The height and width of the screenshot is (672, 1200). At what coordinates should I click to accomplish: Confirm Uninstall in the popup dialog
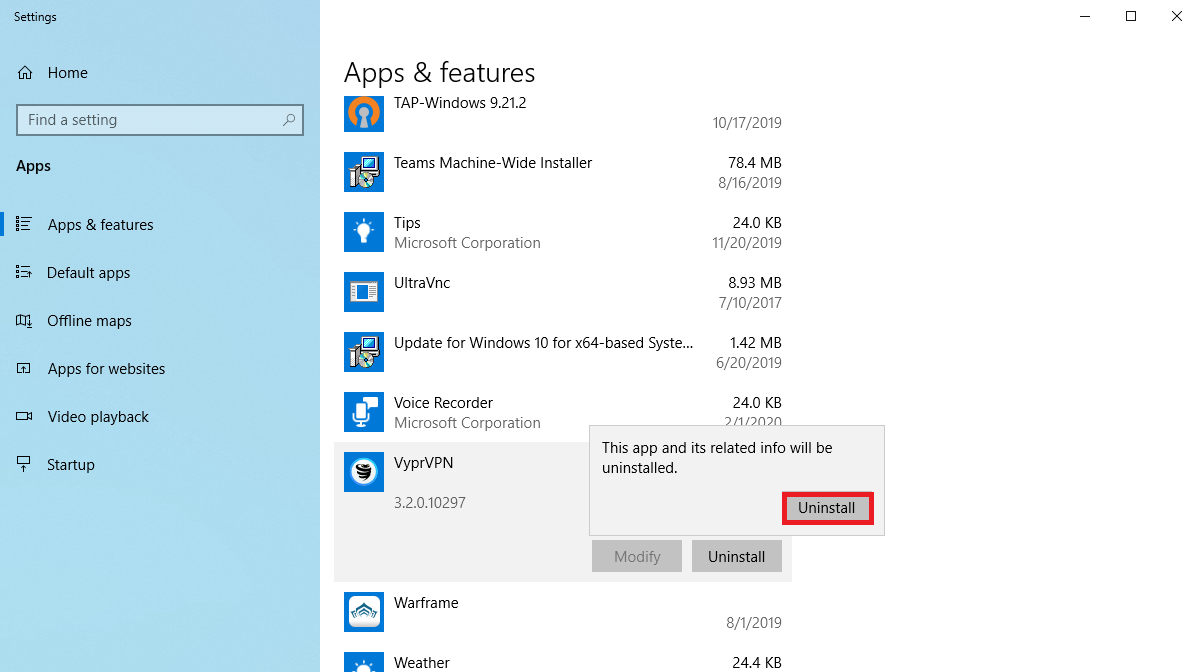tap(827, 508)
